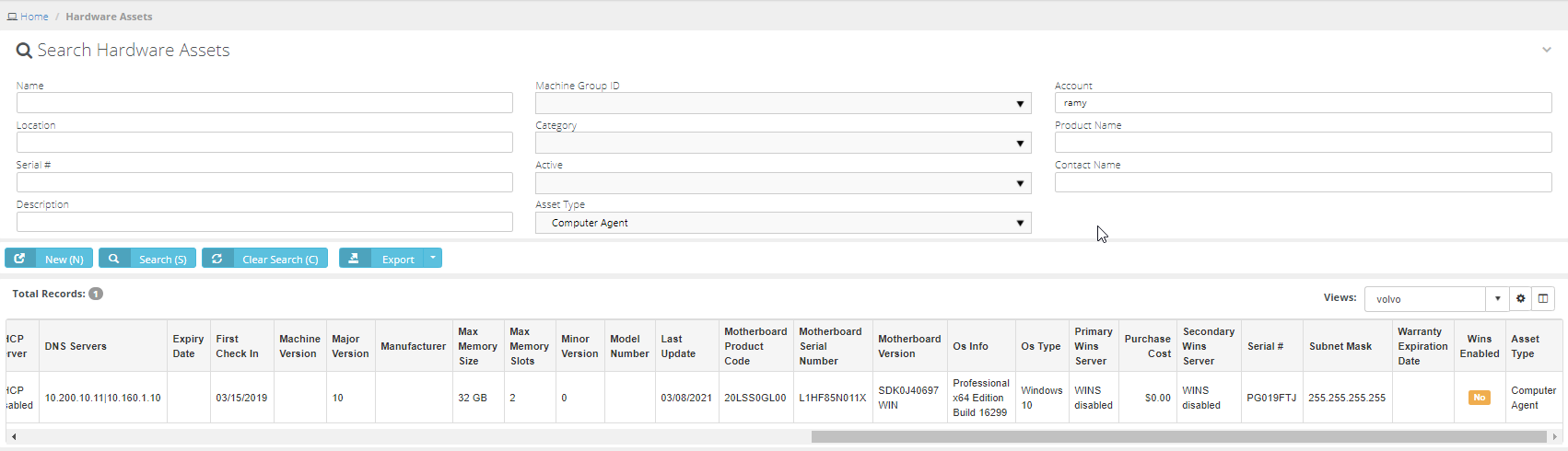Click the horizontal scrollbar left arrow
Image resolution: width=1568 pixels, height=451 pixels.
[x=14, y=436]
